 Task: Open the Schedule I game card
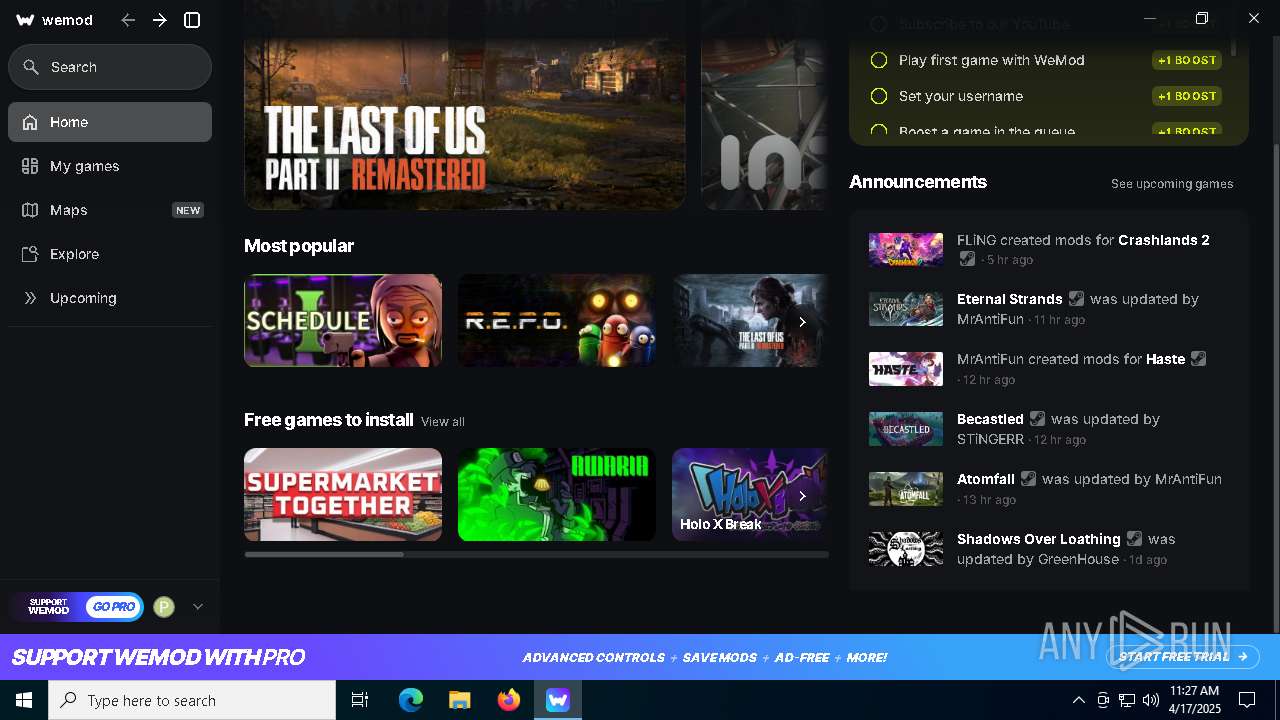[343, 320]
